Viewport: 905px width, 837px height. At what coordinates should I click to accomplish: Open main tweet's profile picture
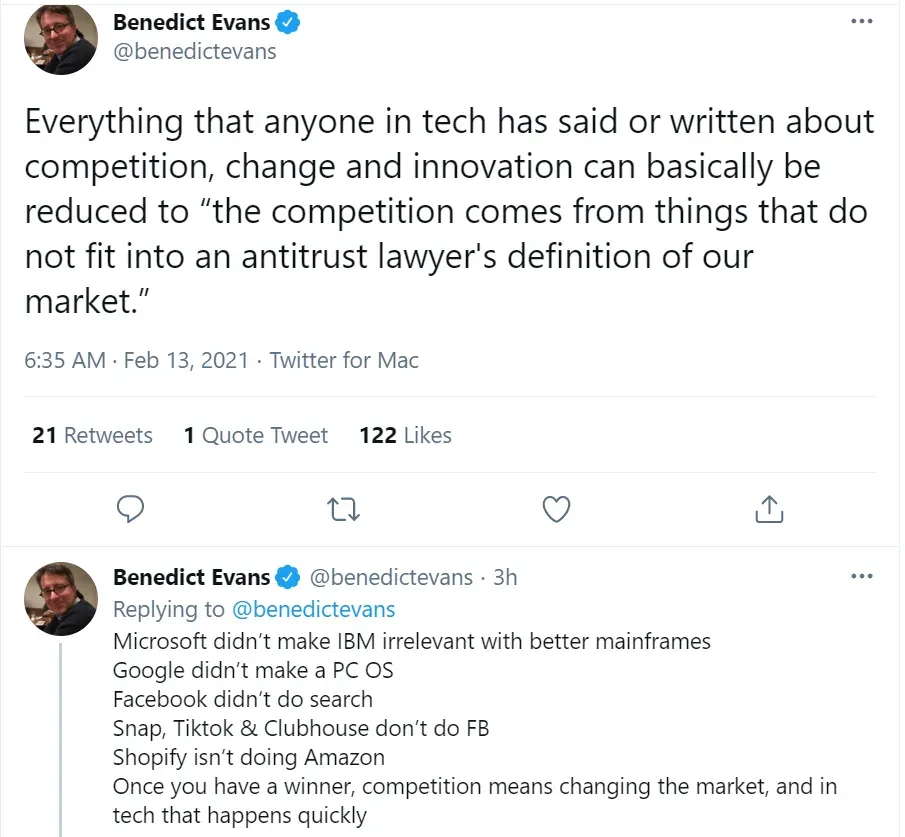click(61, 39)
